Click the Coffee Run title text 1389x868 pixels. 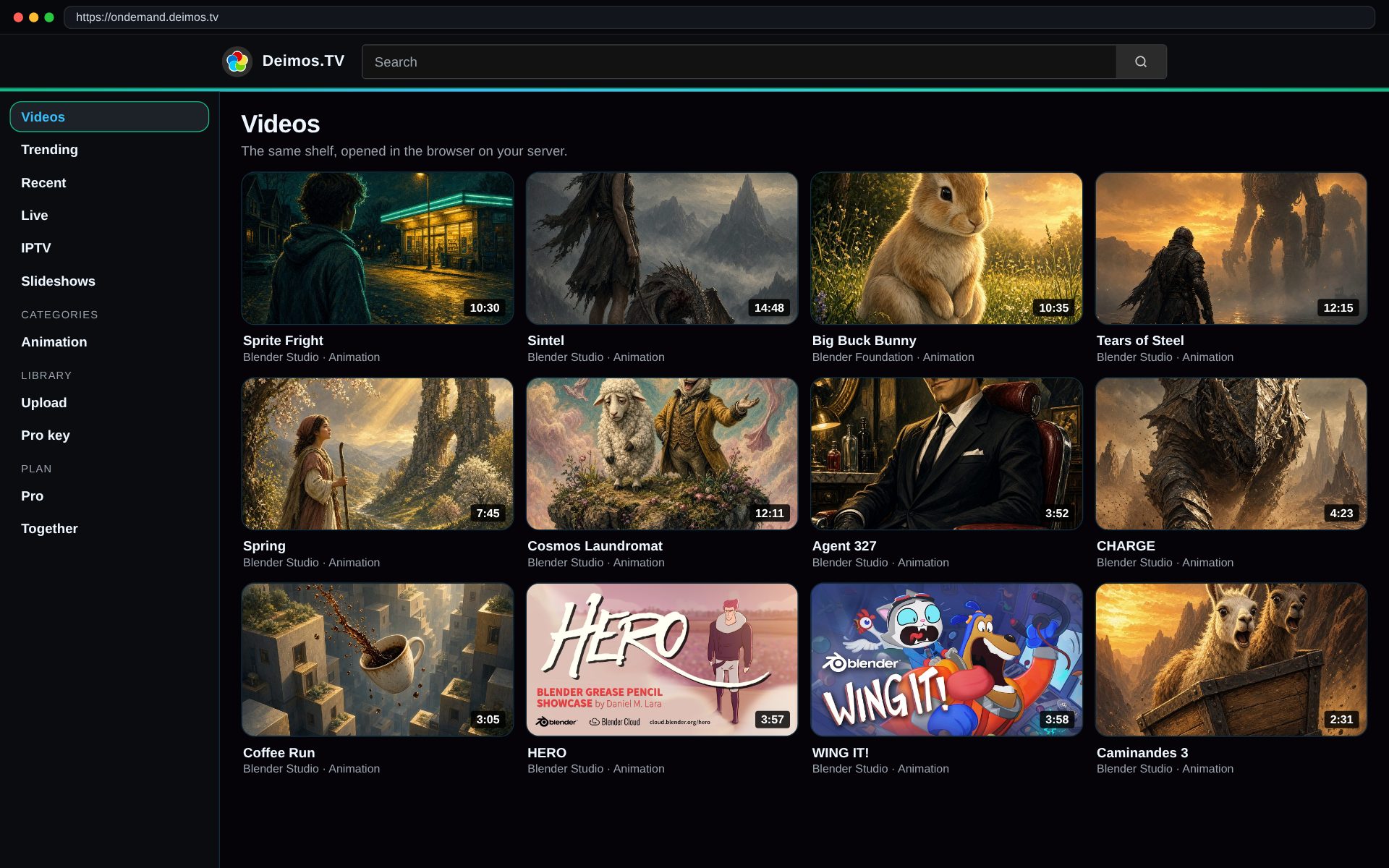279,752
